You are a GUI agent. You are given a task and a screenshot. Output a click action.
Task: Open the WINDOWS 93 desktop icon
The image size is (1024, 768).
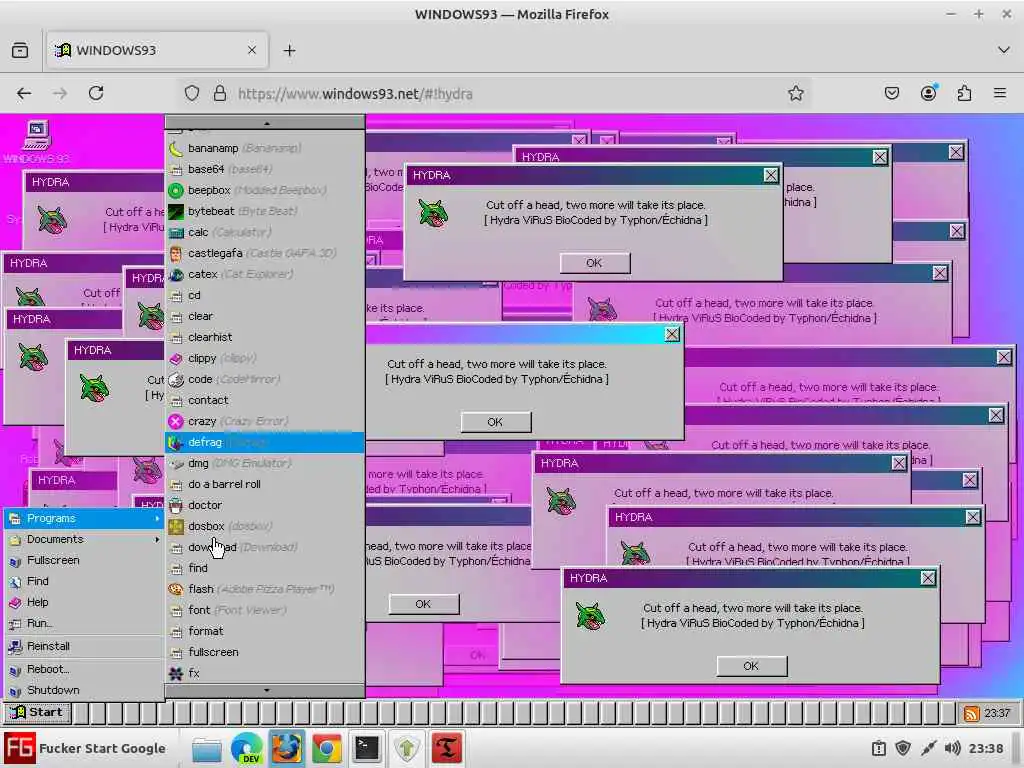[x=37, y=142]
